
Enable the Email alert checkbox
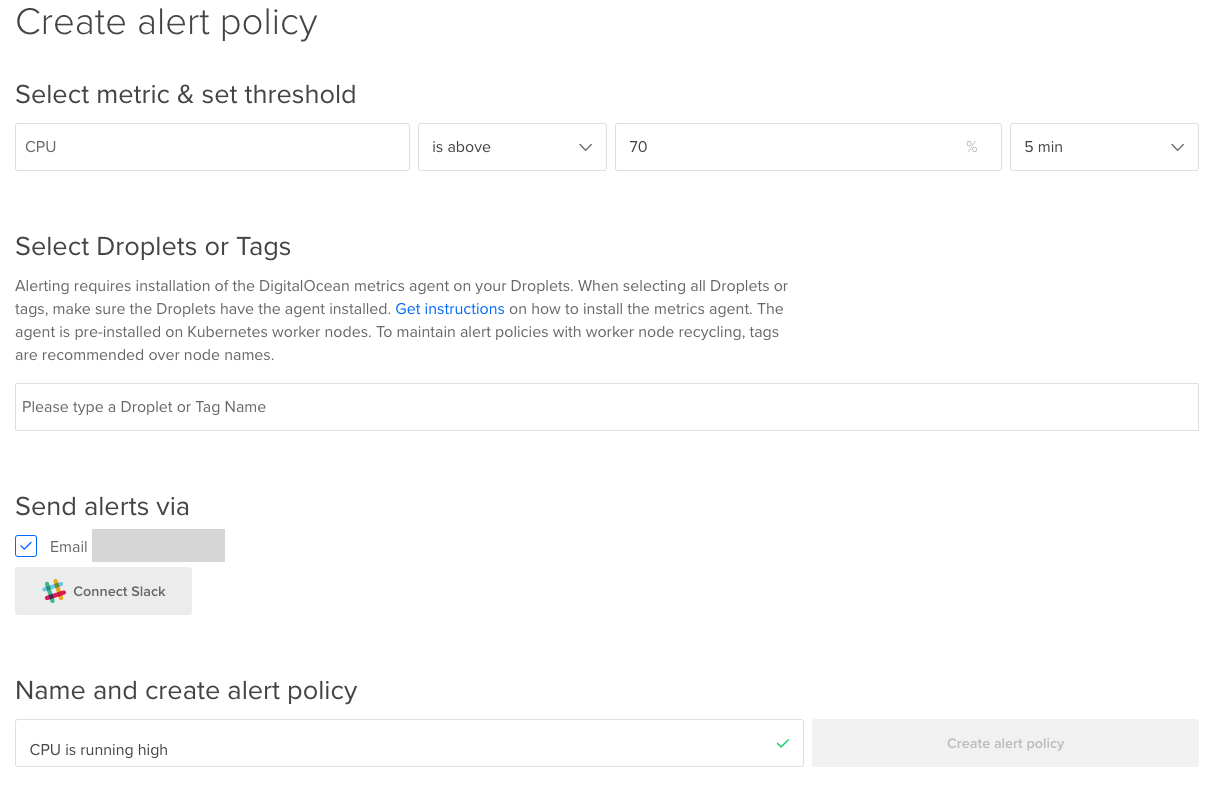click(x=25, y=545)
